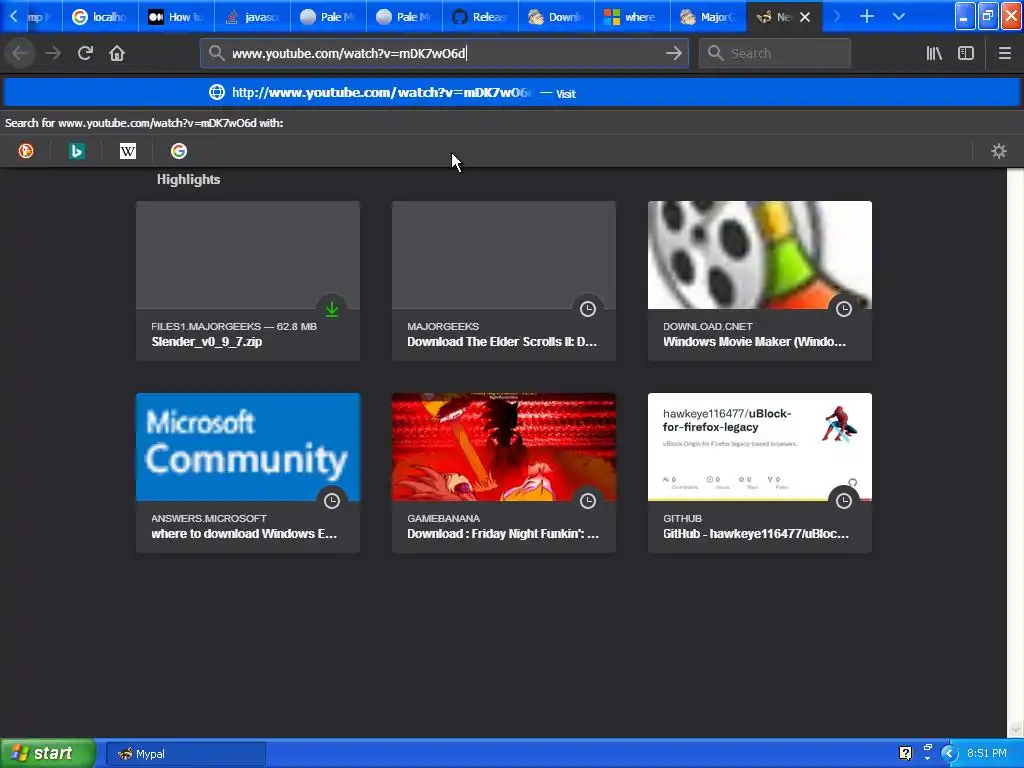Click history clock icon on GameBanana tile
The width and height of the screenshot is (1024, 768).
(x=588, y=501)
